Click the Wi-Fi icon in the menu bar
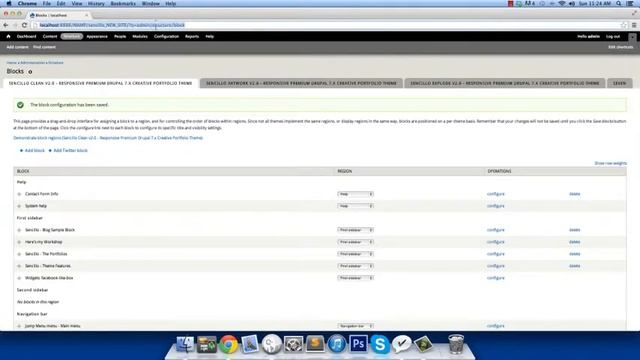The image size is (640, 360). tap(562, 4)
